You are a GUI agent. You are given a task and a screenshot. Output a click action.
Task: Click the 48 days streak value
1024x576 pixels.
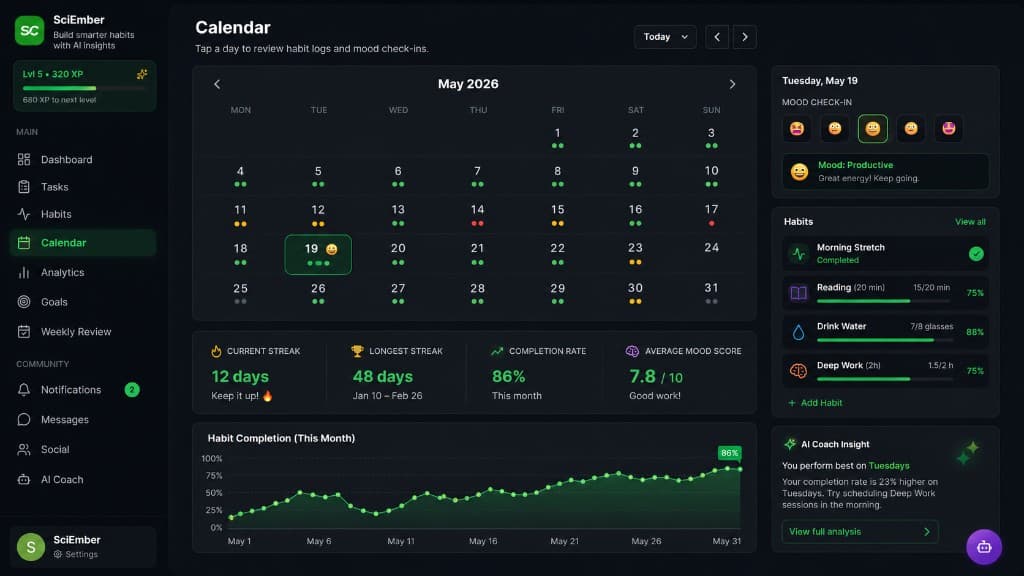383,377
